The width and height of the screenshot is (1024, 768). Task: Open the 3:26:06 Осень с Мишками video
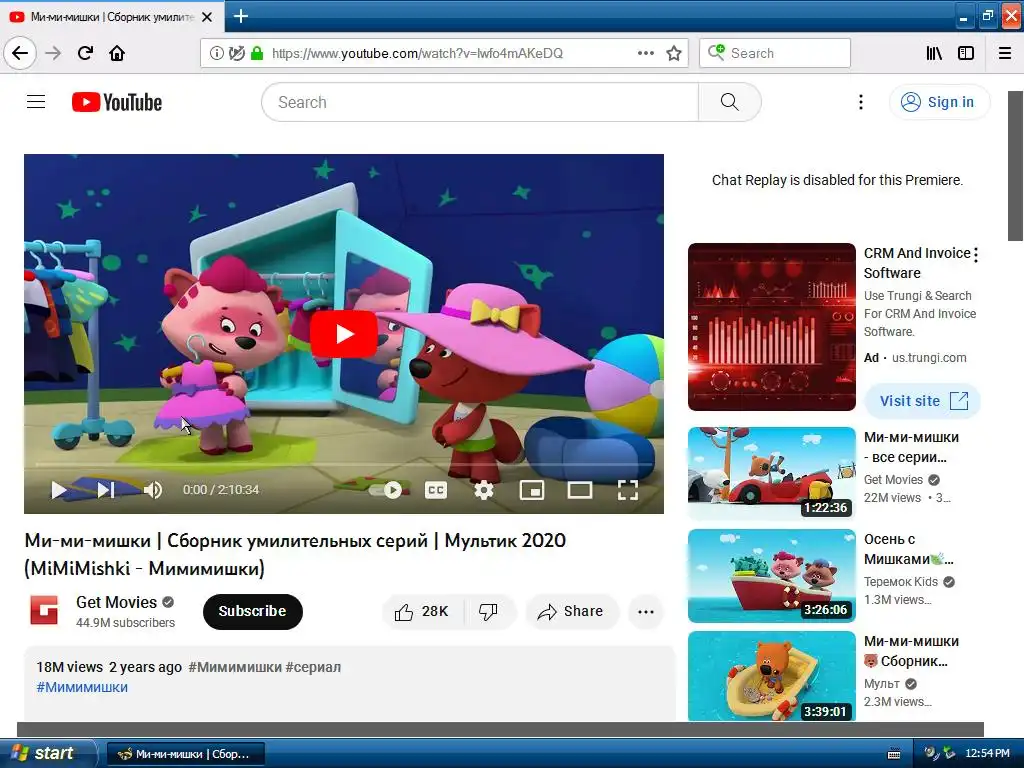click(x=771, y=575)
